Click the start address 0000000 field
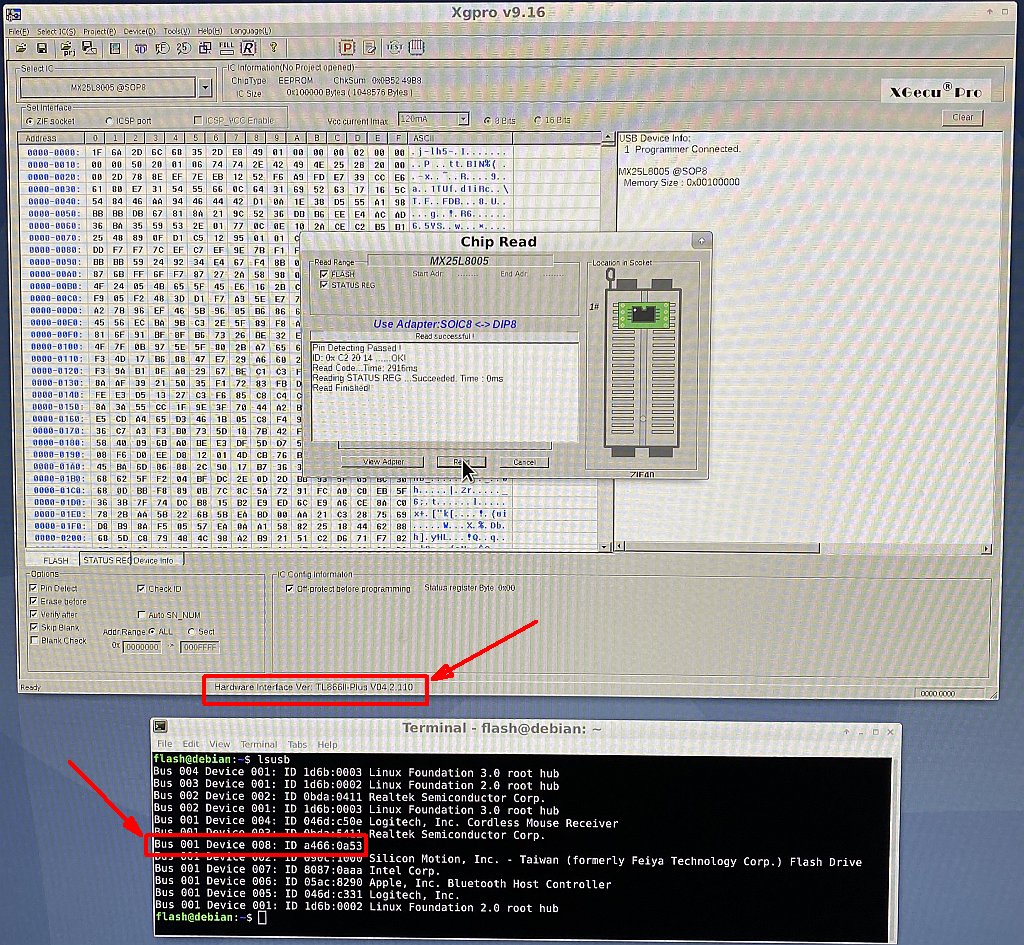Image resolution: width=1024 pixels, height=945 pixels. [142, 647]
